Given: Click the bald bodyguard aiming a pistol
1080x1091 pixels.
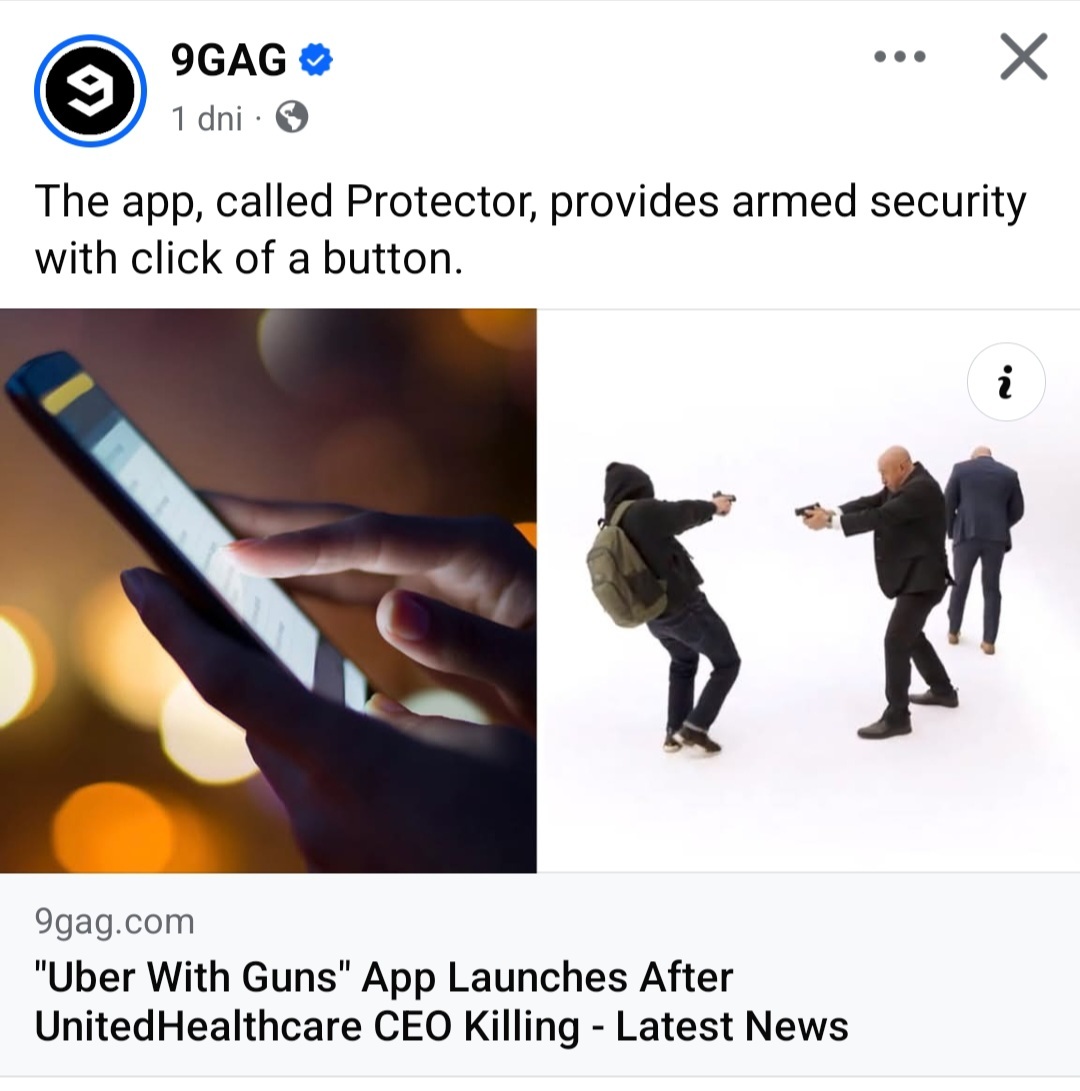Looking at the screenshot, I should [x=884, y=591].
